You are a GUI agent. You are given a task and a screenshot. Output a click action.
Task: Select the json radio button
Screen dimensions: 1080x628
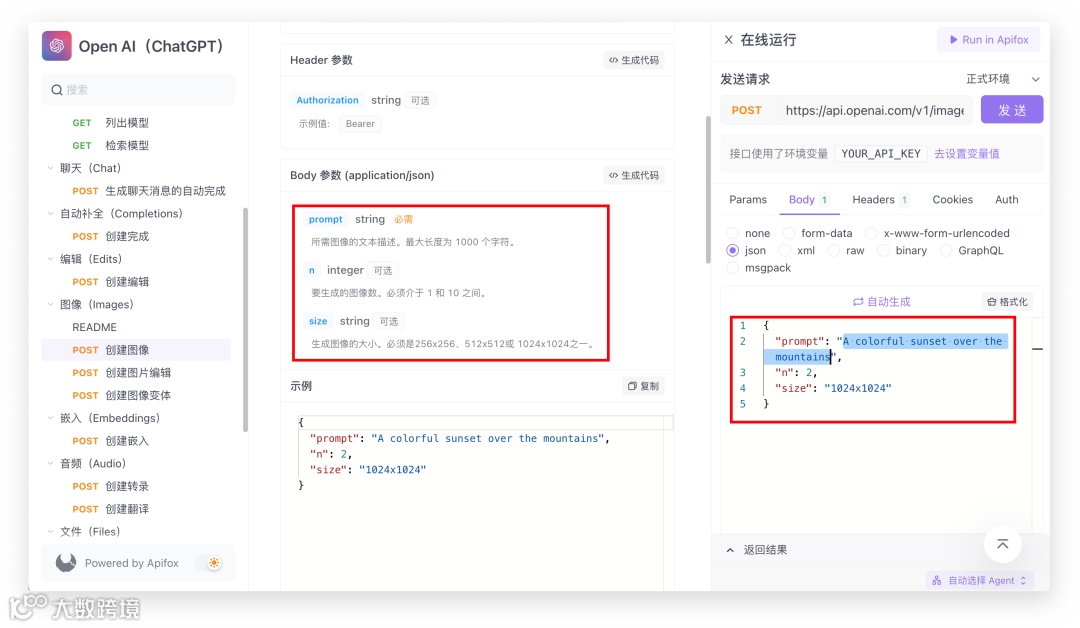pyautogui.click(x=733, y=251)
